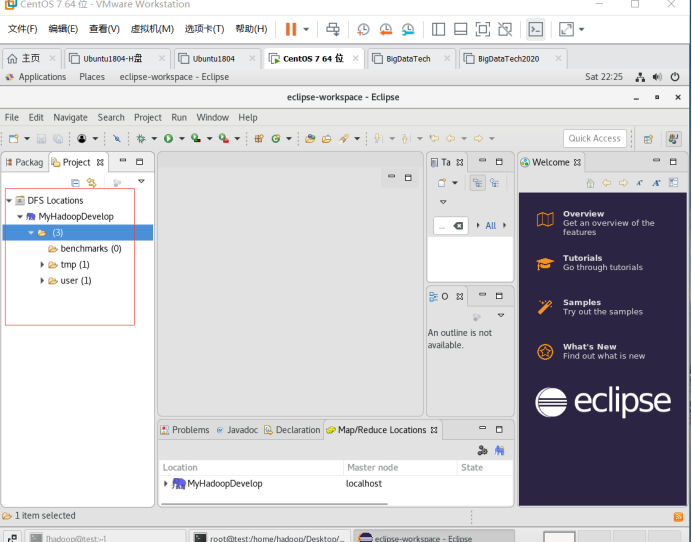Switch to the Package Explorer tab

(24, 162)
